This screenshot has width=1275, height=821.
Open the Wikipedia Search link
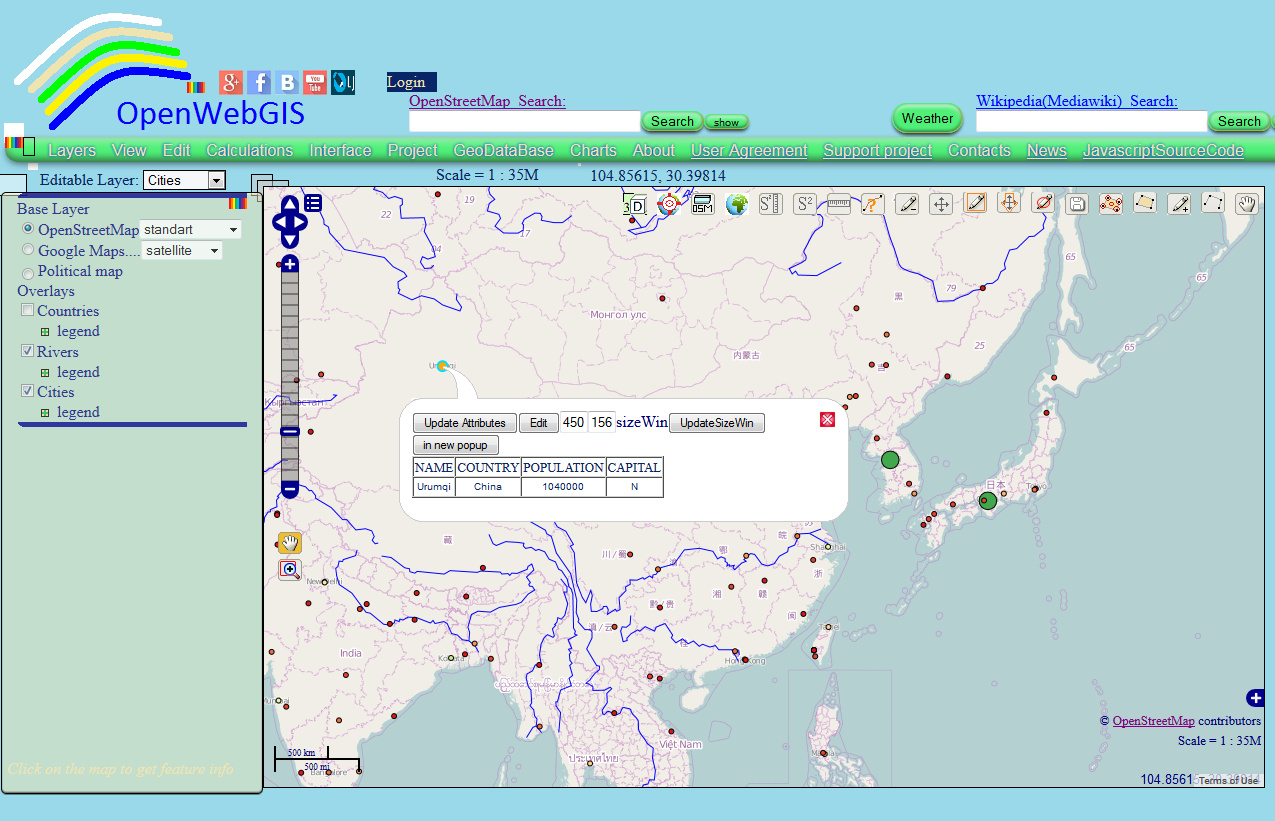(x=1077, y=101)
